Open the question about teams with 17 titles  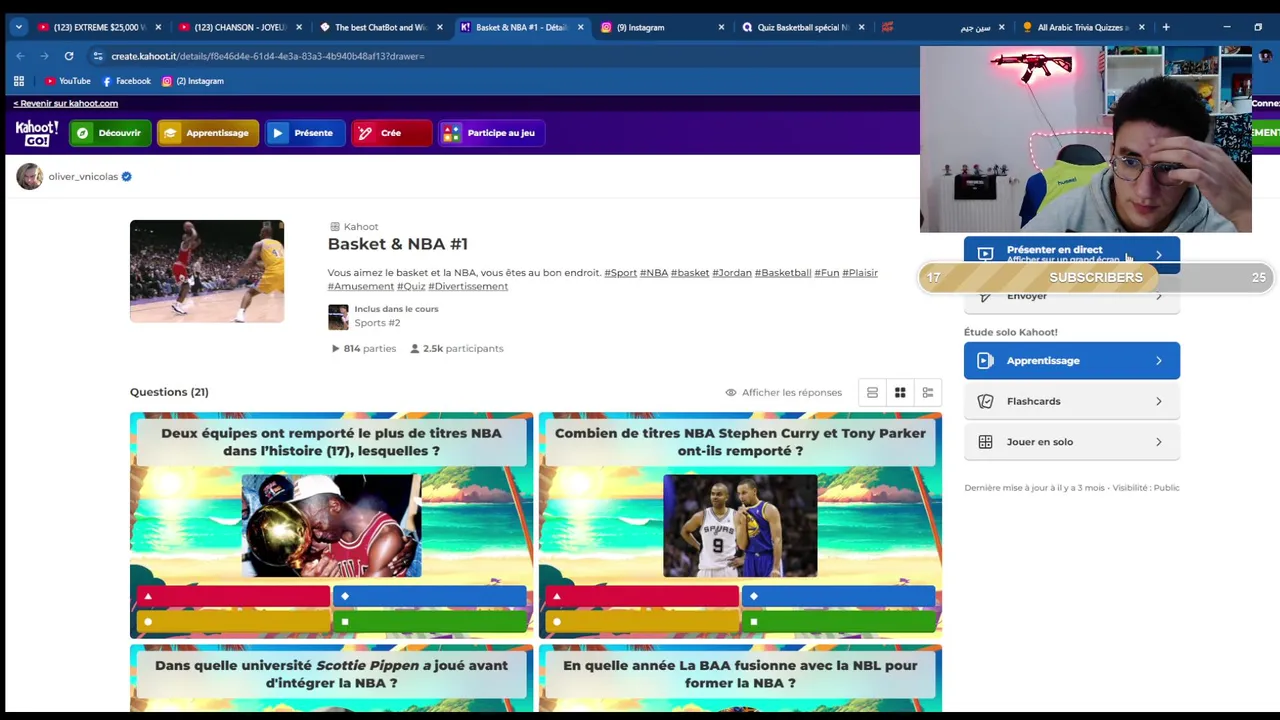[x=331, y=526]
